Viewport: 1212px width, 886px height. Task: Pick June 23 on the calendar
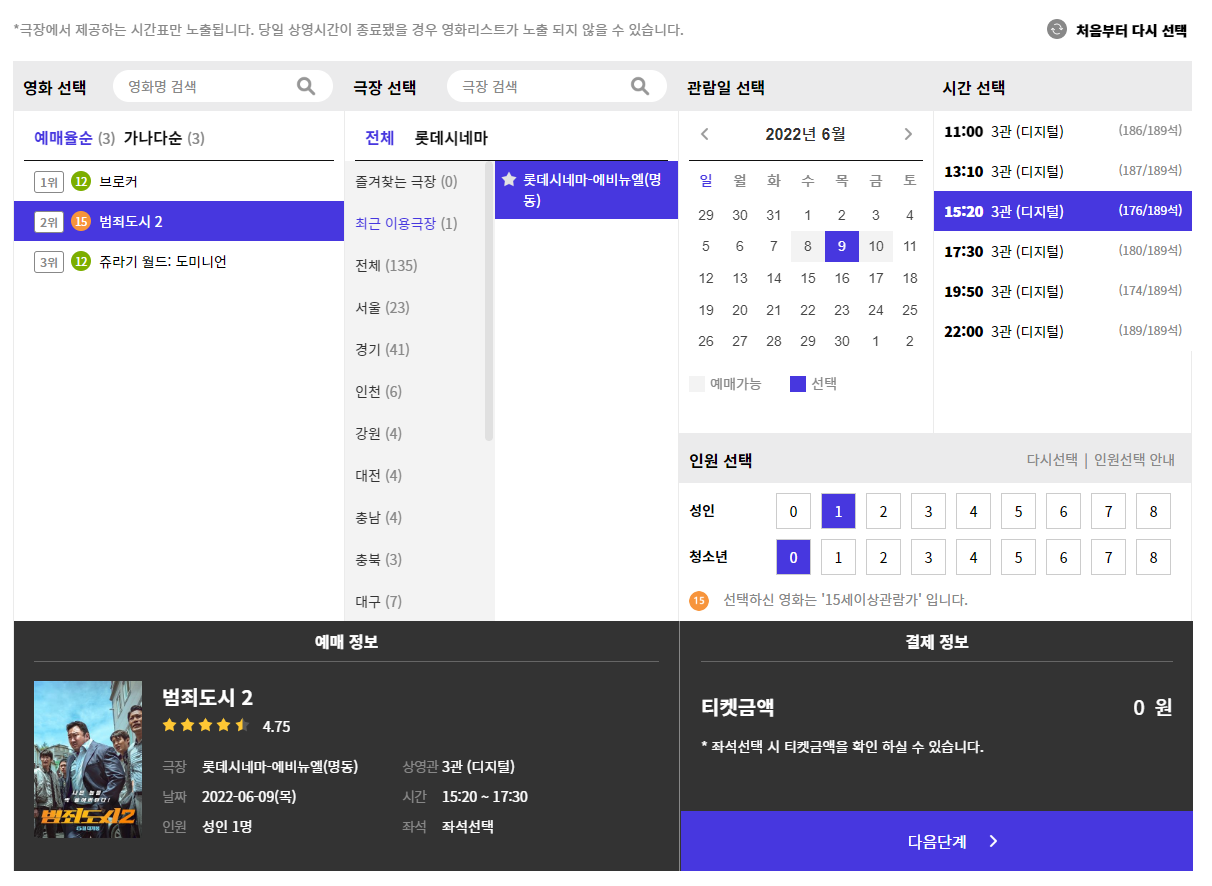tap(842, 310)
